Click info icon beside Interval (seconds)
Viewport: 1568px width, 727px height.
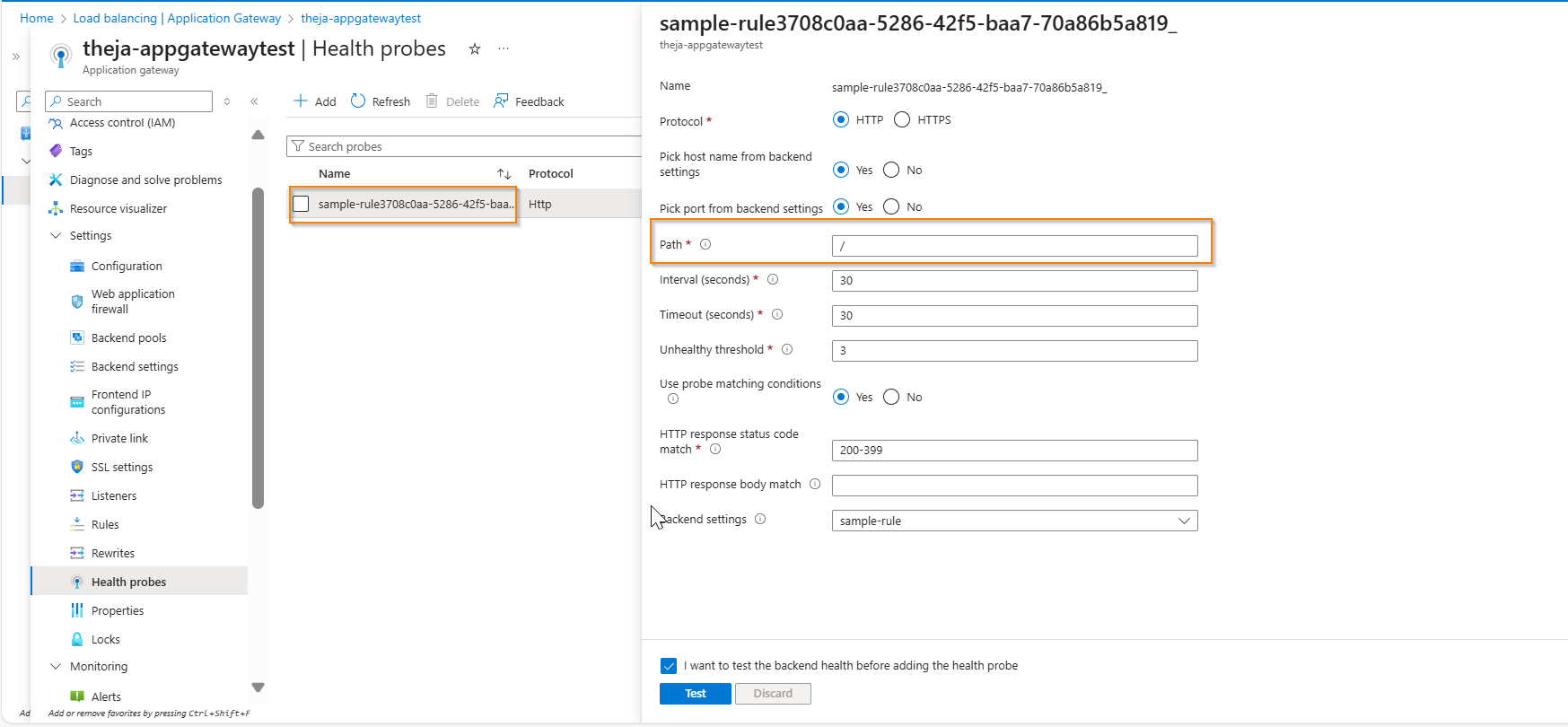tap(773, 279)
